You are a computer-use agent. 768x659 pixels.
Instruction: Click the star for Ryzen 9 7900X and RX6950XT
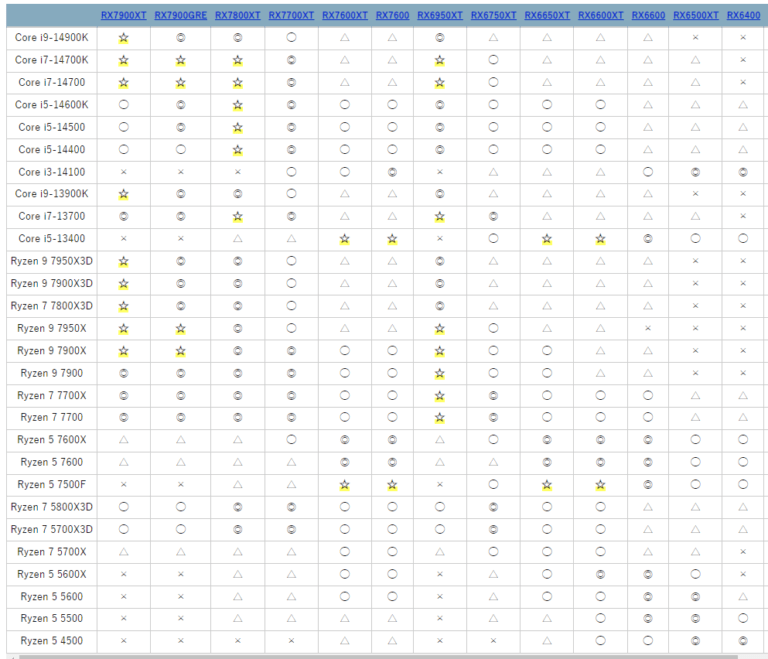(x=440, y=351)
